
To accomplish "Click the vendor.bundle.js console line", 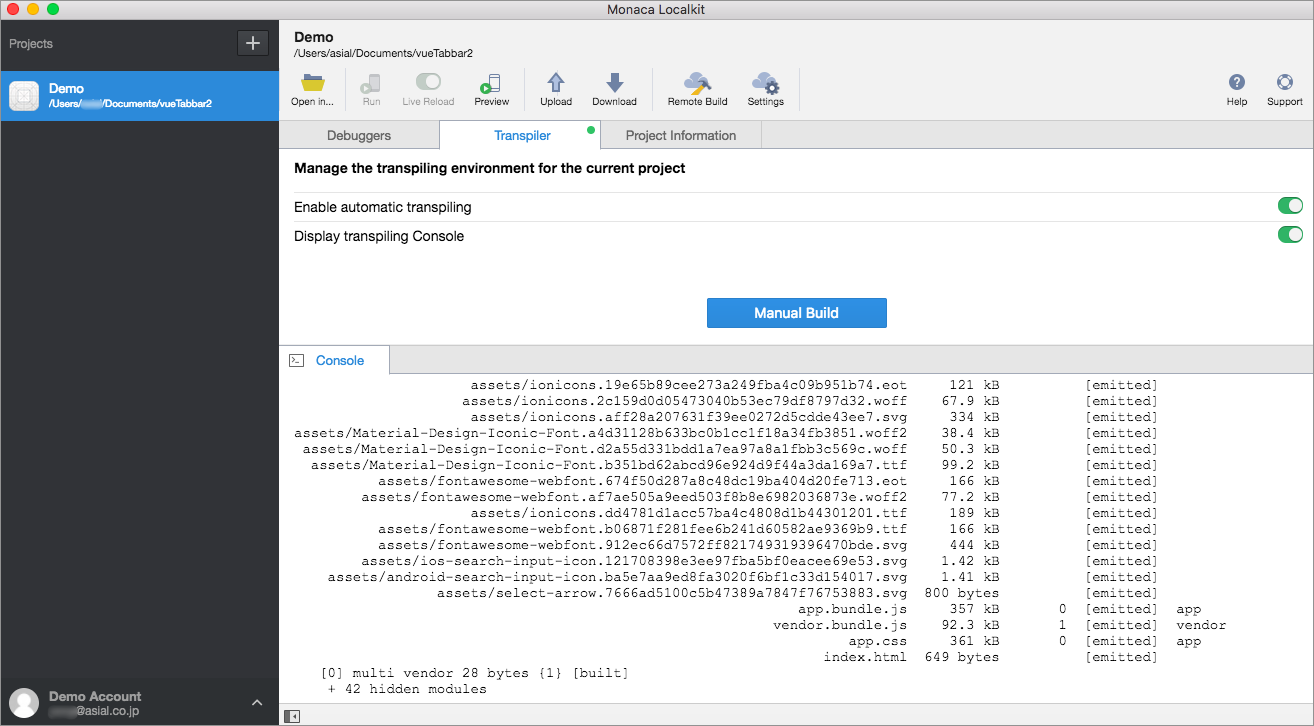I will pos(999,625).
